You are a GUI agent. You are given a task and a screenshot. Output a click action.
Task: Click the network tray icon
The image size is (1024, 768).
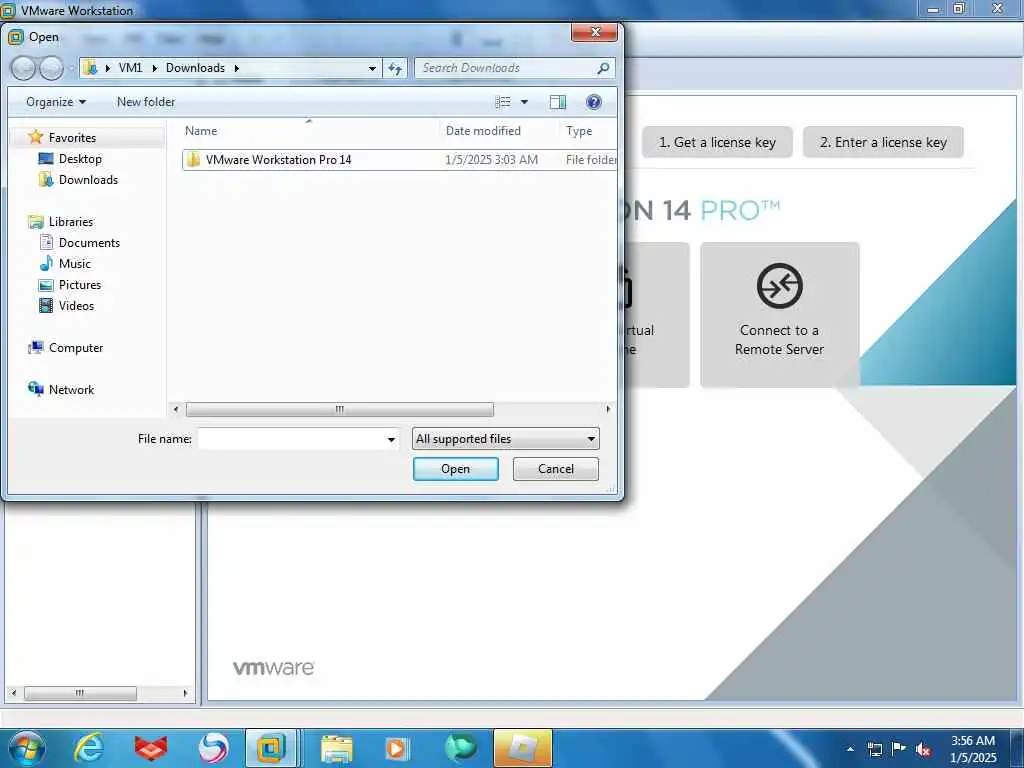pyautogui.click(x=874, y=749)
